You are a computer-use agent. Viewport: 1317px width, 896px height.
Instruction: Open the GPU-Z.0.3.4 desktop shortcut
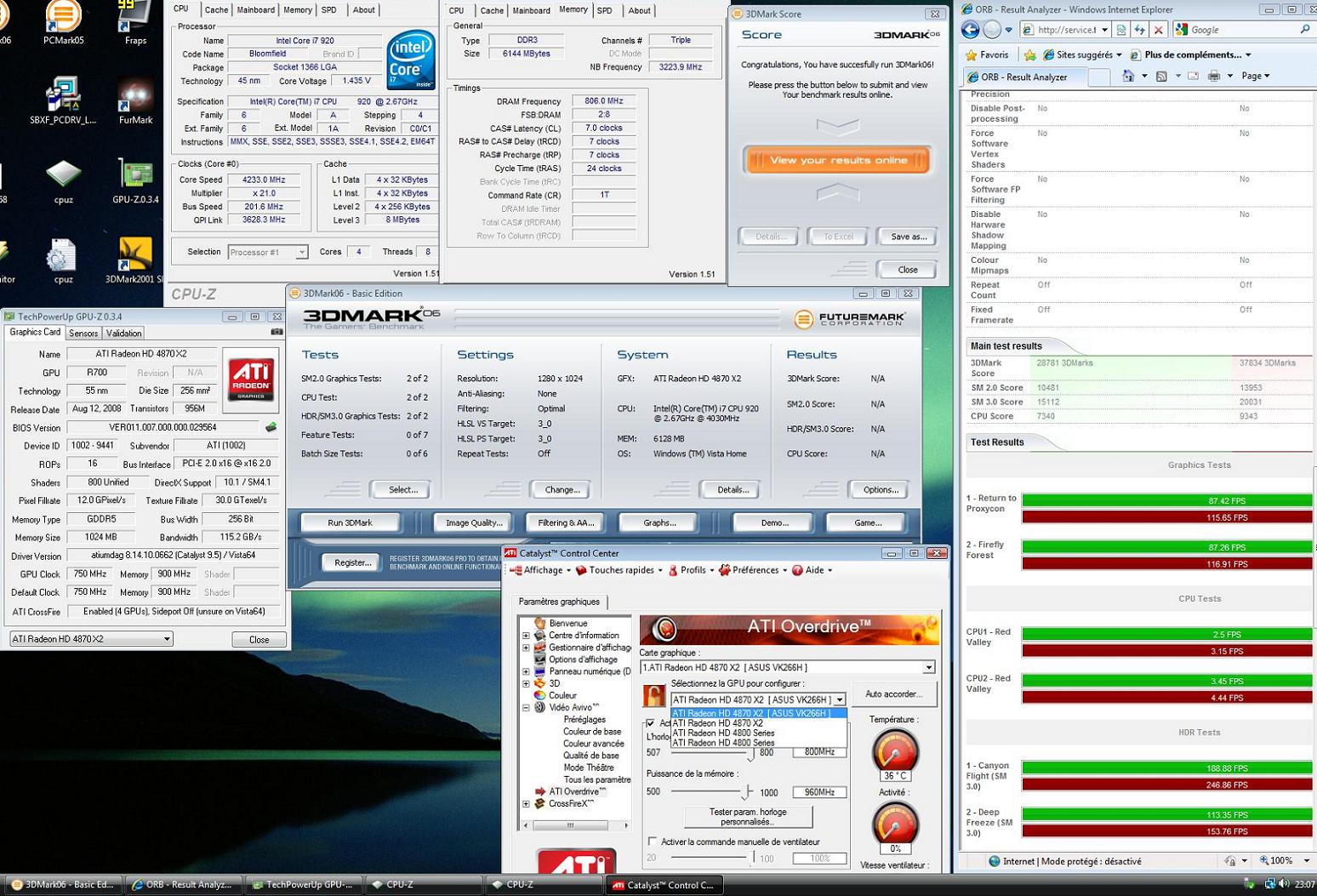pos(135,181)
